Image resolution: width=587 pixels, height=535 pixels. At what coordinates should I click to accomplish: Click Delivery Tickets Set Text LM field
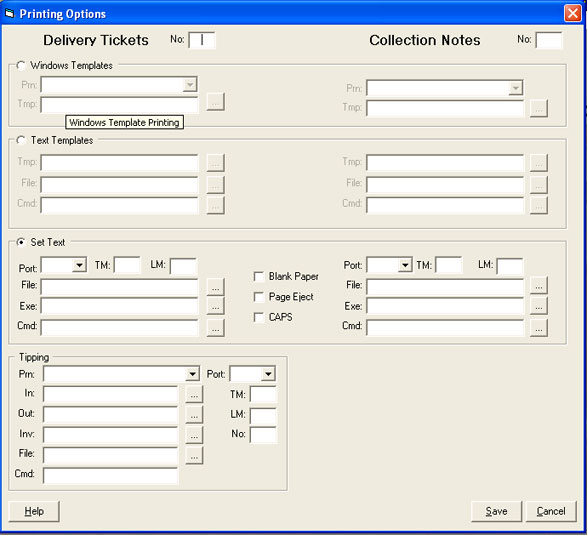coord(183,266)
